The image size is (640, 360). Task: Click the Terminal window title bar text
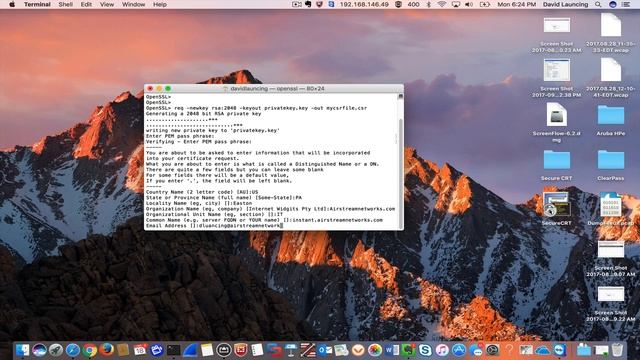[x=277, y=88]
